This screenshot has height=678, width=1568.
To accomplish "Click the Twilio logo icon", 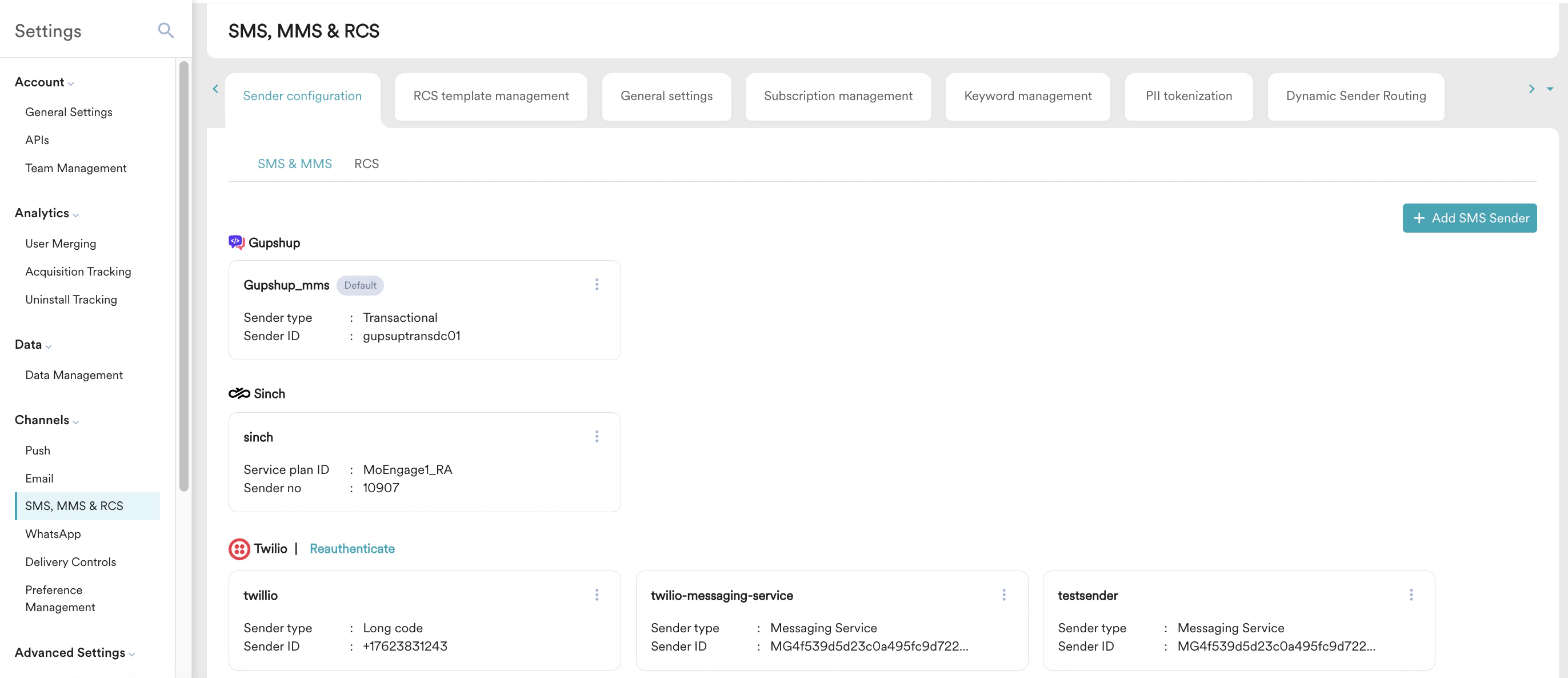I will click(239, 548).
